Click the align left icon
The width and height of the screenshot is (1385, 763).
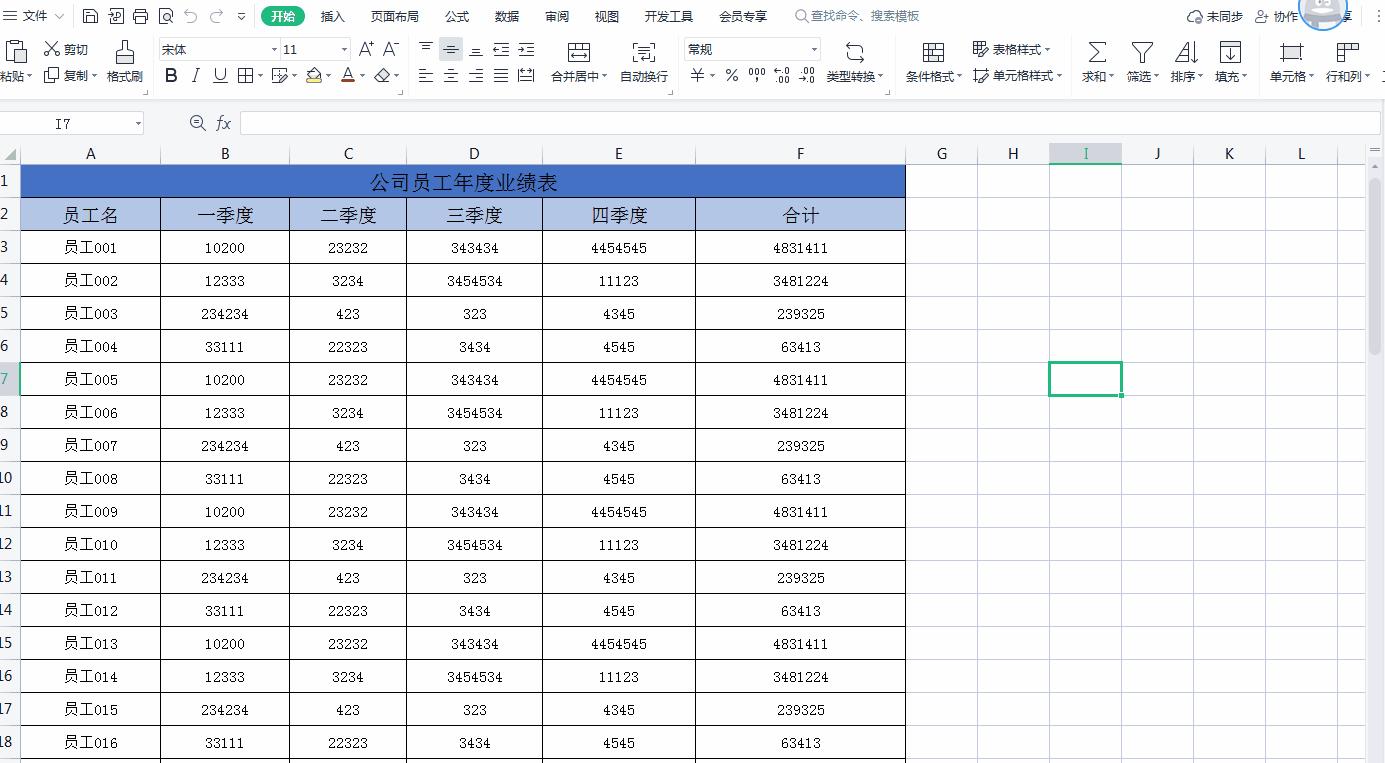[x=426, y=75]
